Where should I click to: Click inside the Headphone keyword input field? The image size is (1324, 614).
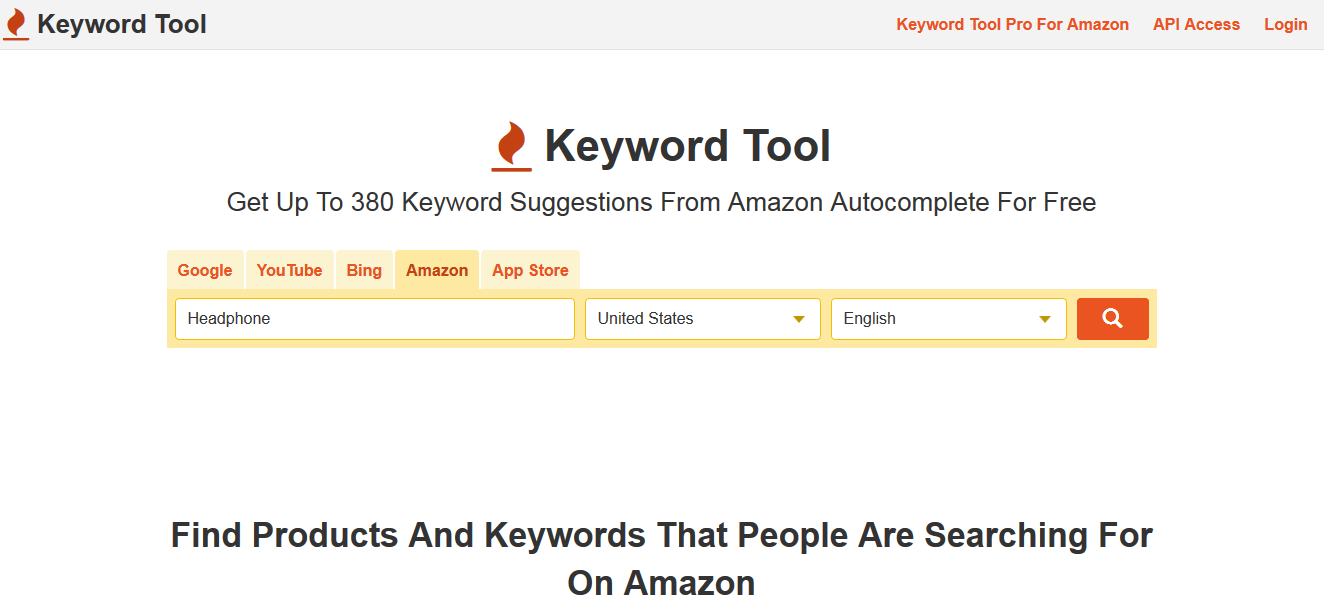click(374, 318)
